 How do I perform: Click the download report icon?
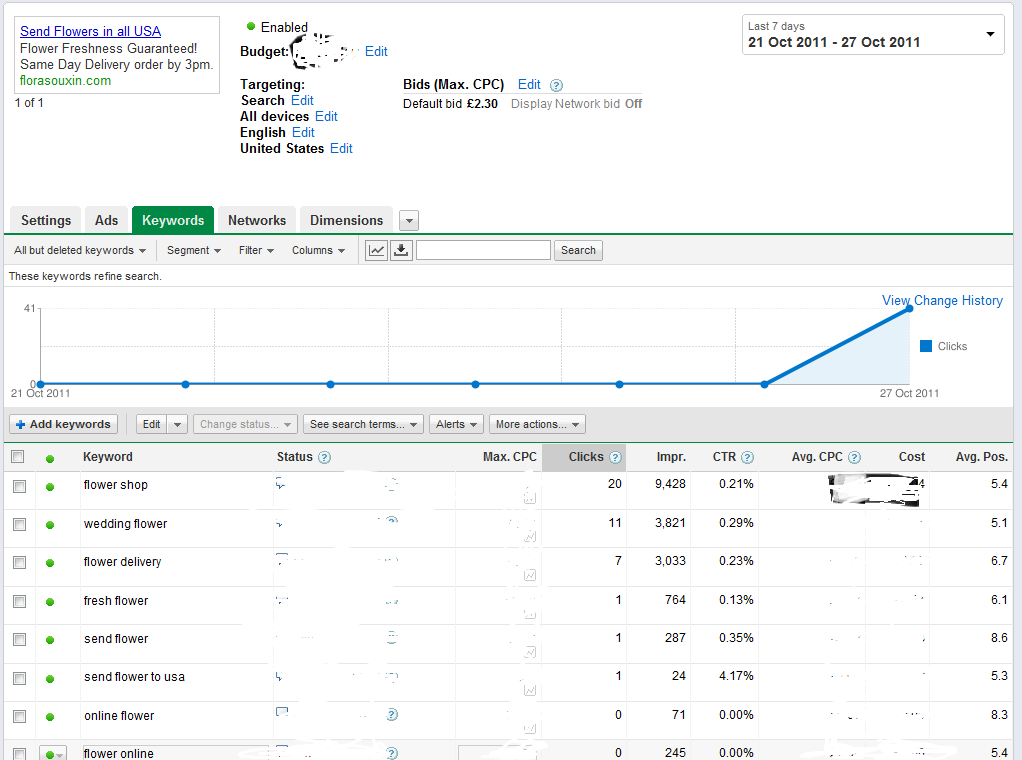402,250
